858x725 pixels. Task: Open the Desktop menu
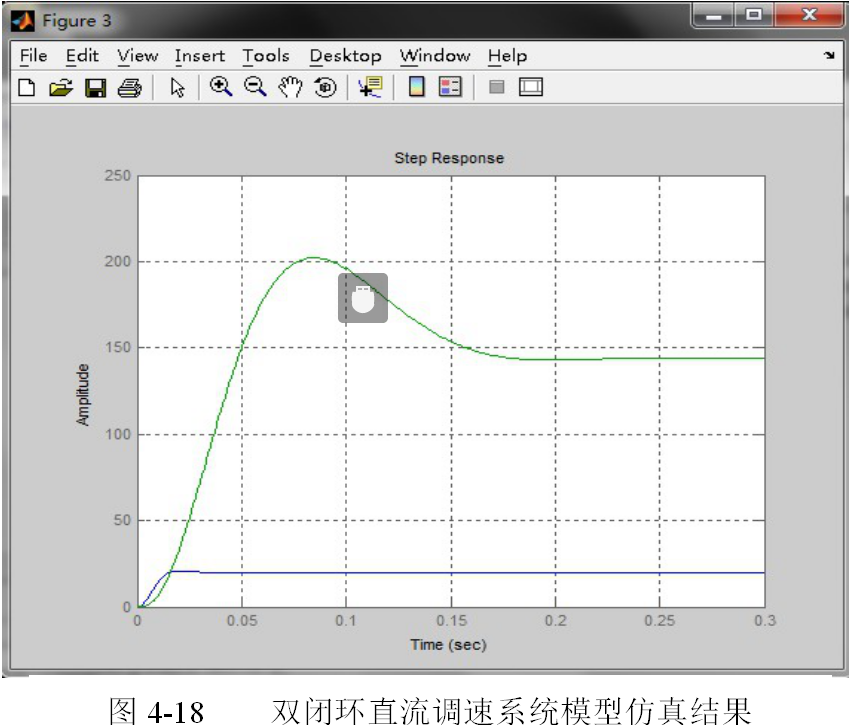(345, 56)
